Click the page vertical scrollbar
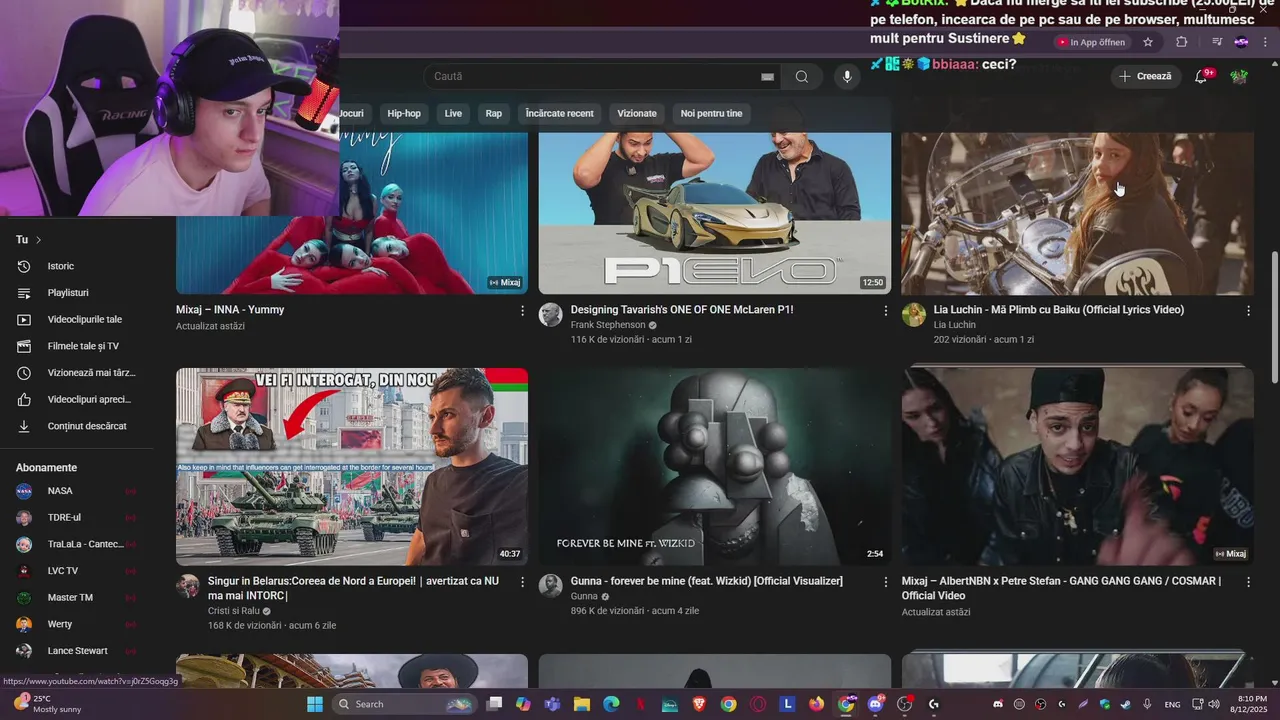Viewport: 1280px width, 720px height. click(x=1274, y=316)
